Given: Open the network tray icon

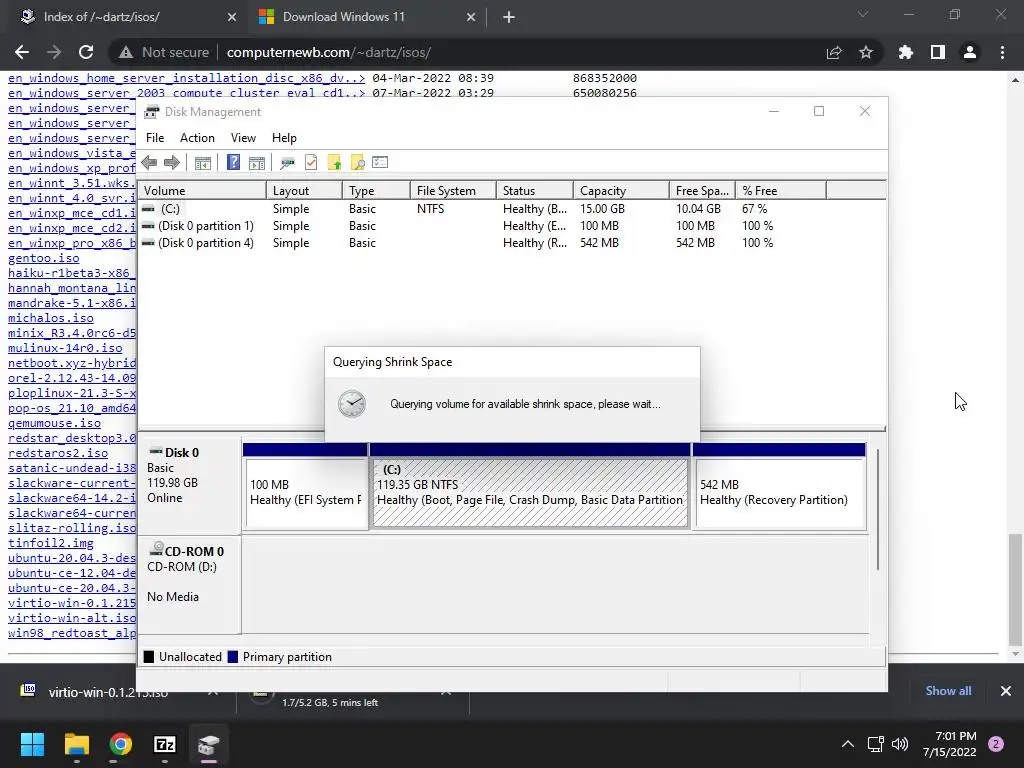Looking at the screenshot, I should coord(875,744).
